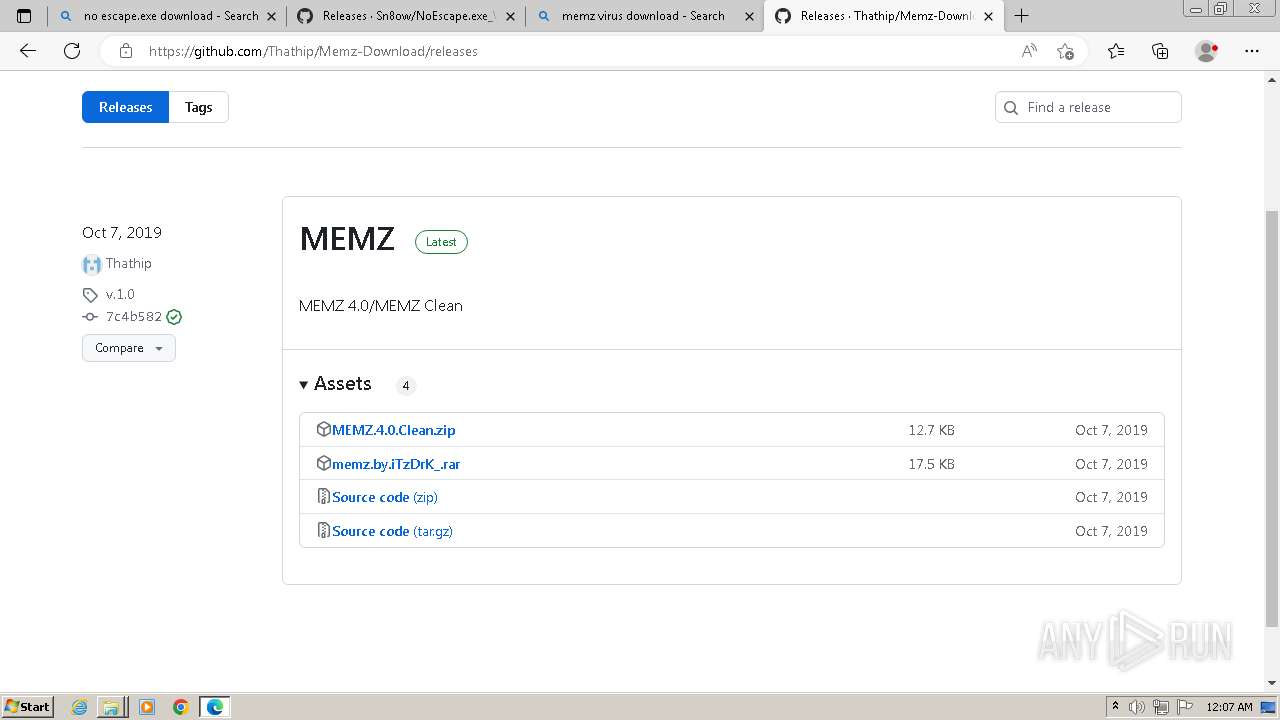
Task: Download memz.by.iTzDrK_.rar
Action: tap(396, 464)
